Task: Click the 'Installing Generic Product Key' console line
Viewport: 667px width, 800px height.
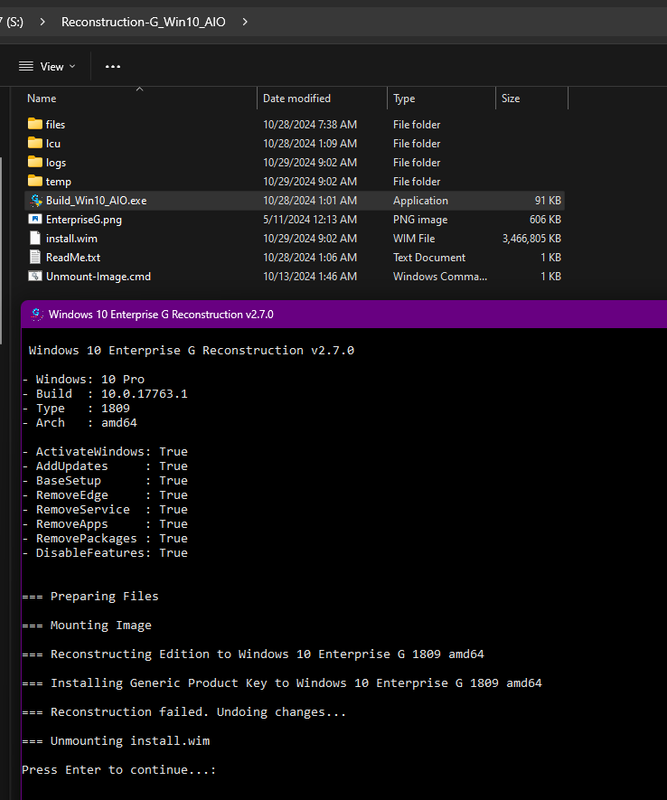Action: (x=282, y=683)
